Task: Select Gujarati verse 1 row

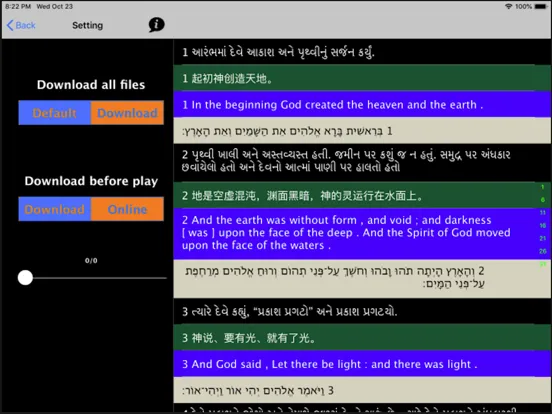Action: [x=362, y=52]
